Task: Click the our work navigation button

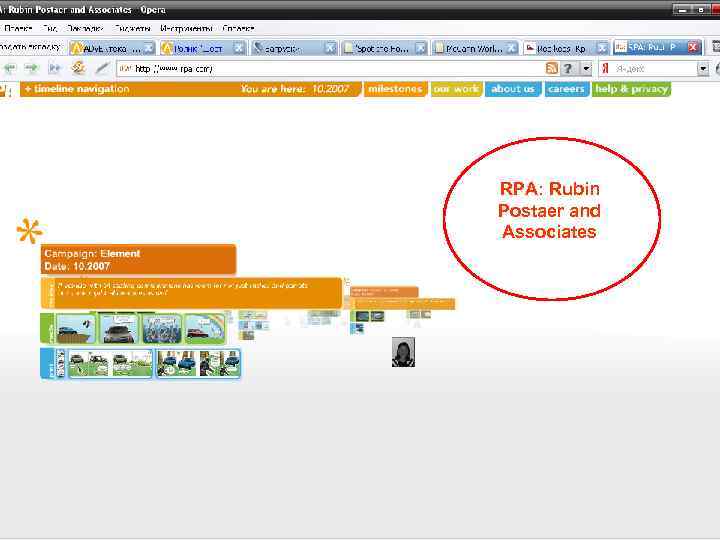Action: [x=456, y=89]
